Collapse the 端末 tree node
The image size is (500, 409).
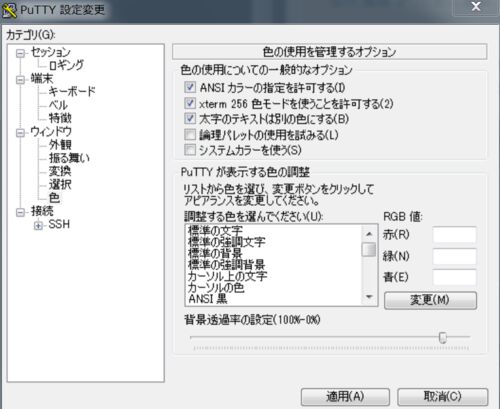(21, 79)
